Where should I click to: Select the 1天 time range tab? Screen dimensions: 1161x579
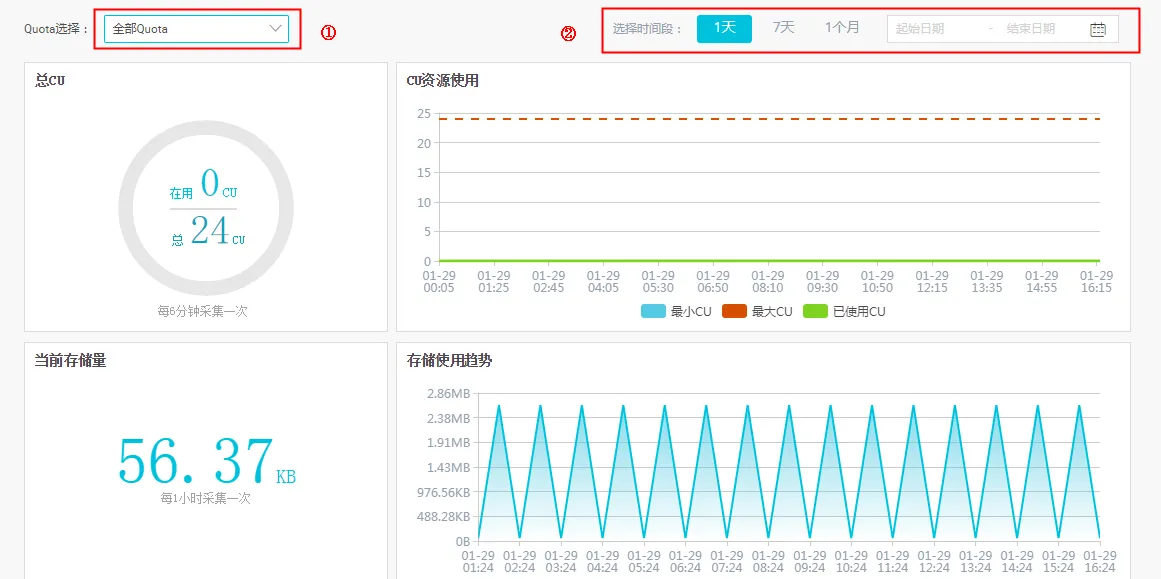pyautogui.click(x=724, y=28)
